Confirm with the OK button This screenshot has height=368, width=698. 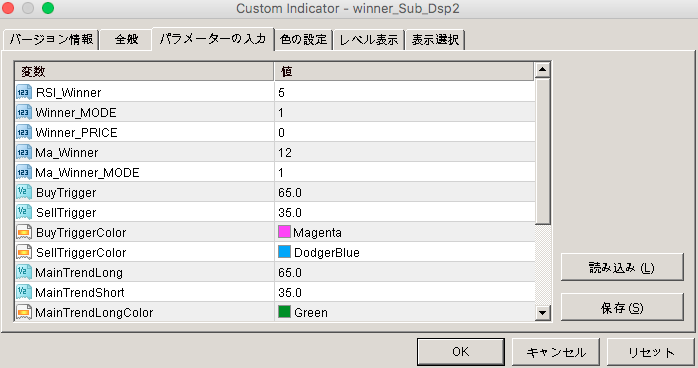[x=461, y=352]
